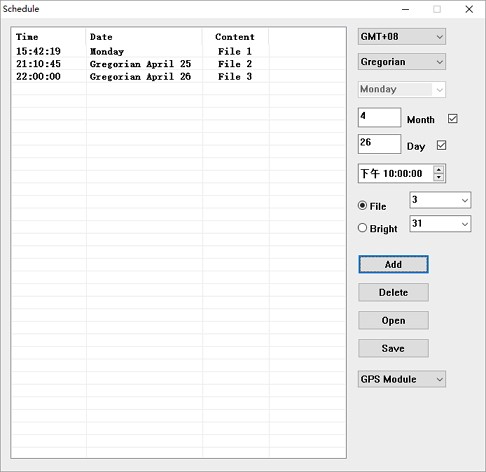Expand the file number dropdown showing 3

coord(440,200)
